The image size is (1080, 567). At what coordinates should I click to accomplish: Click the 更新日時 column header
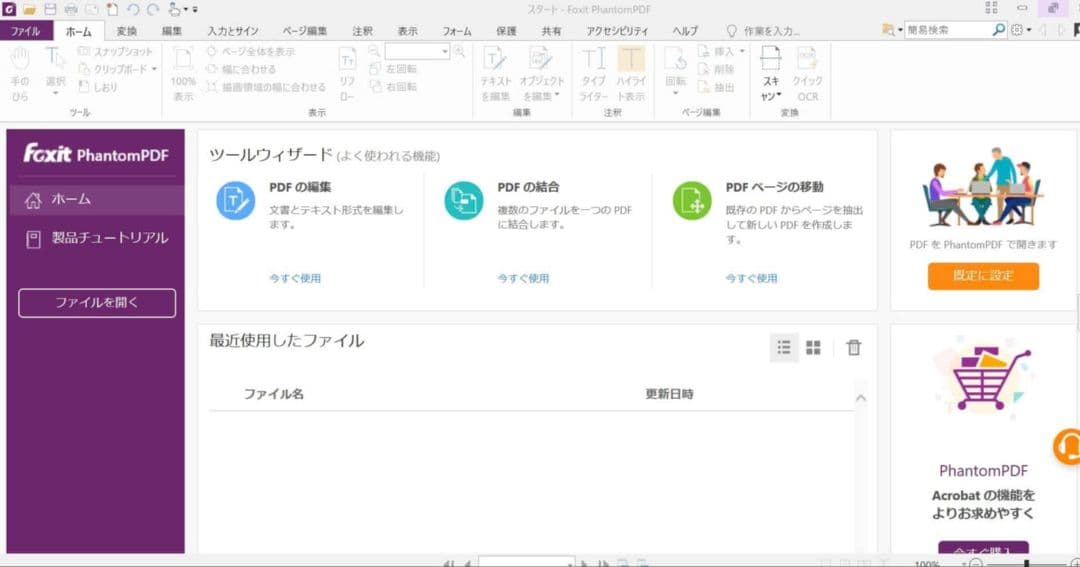tap(669, 394)
